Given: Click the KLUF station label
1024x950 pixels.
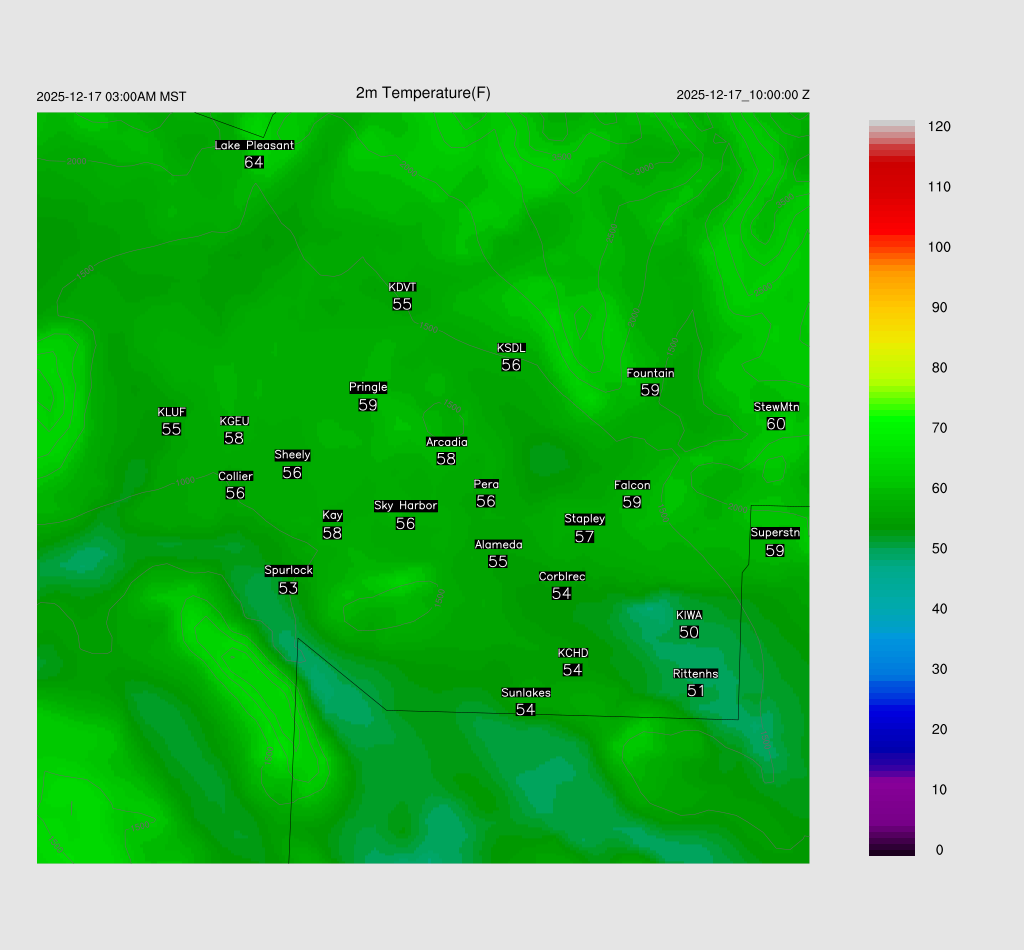Looking at the screenshot, I should pos(171,412).
